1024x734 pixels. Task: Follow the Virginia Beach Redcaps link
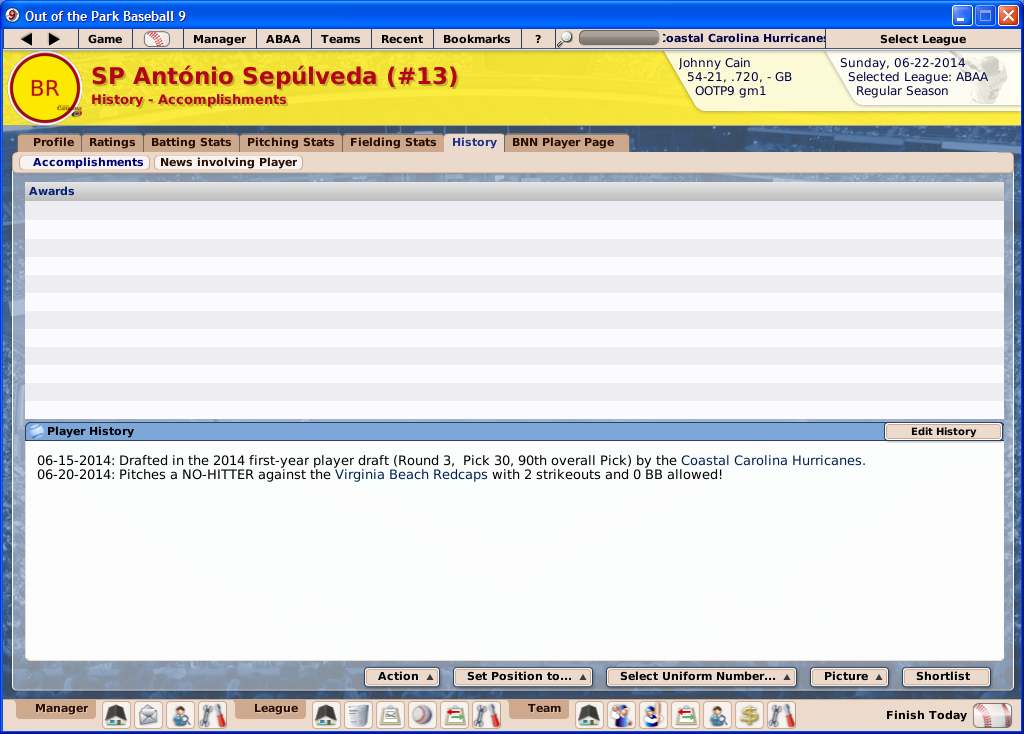tap(411, 475)
